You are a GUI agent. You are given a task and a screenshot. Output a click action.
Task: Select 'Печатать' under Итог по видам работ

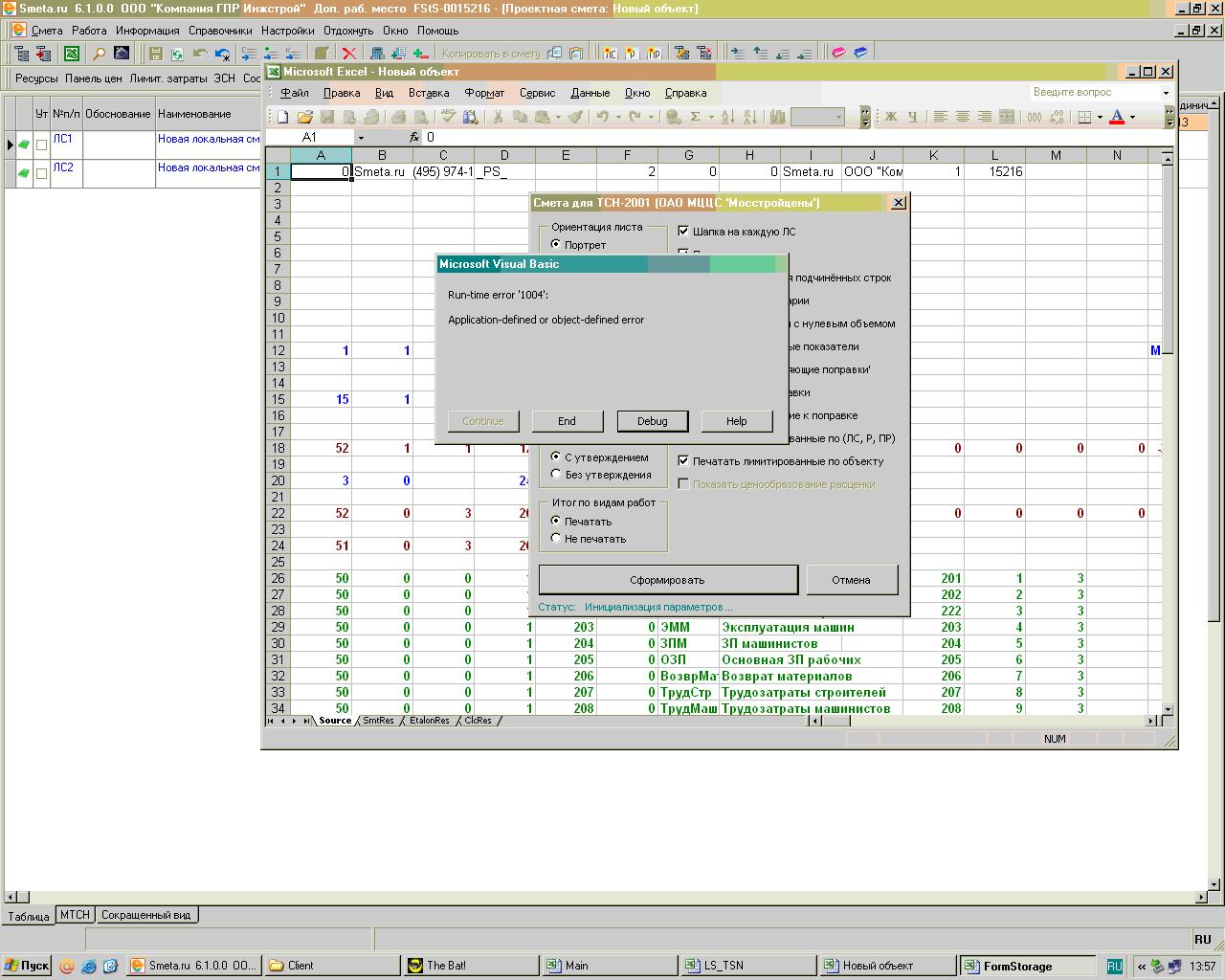(x=556, y=522)
